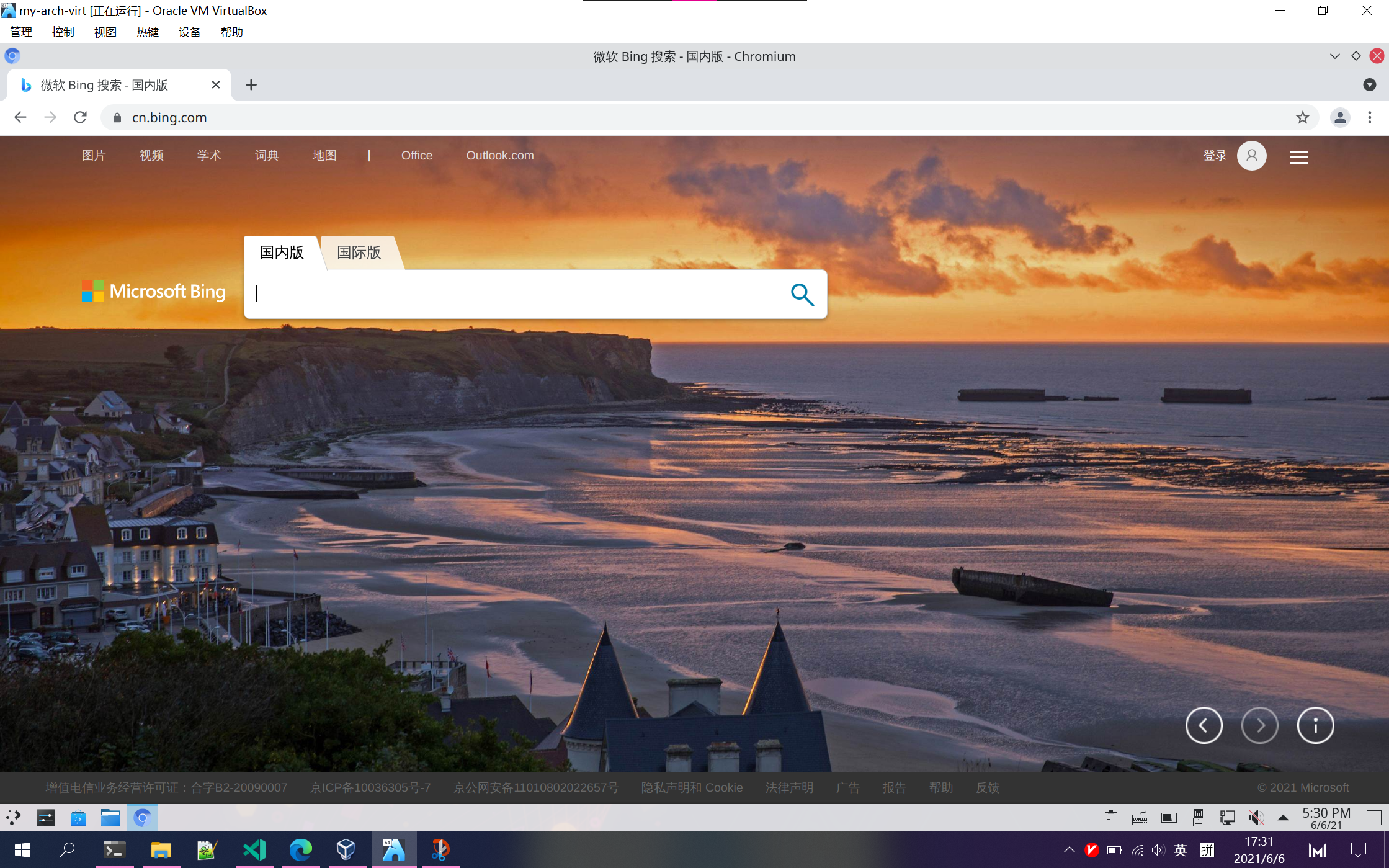
Task: Click the Outlook.com link
Action: [499, 156]
